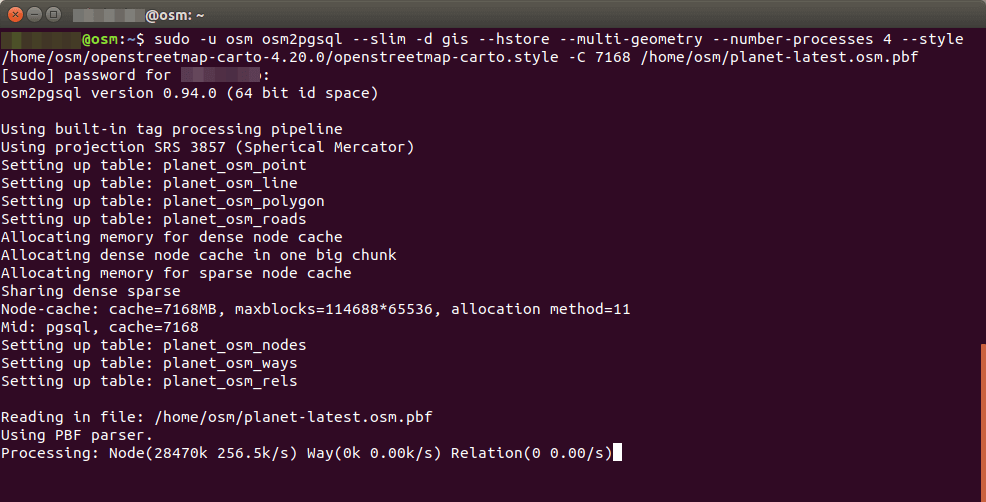986x502 pixels.
Task: Click the 'Sharing dense sparse' line
Action: (x=90, y=291)
